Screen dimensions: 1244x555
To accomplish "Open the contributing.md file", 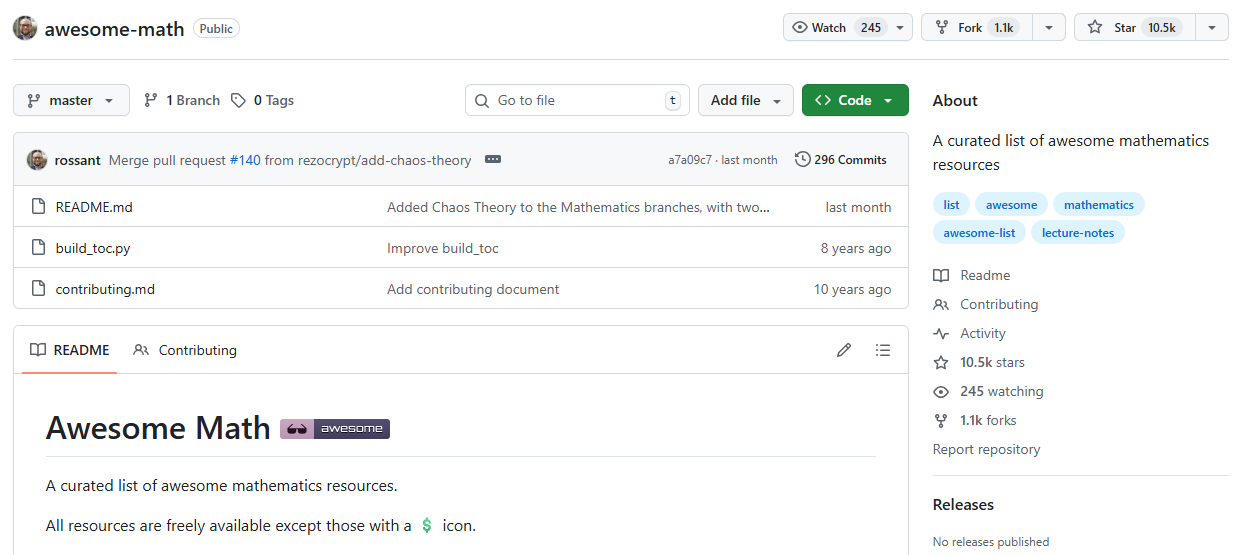I will pyautogui.click(x=105, y=289).
